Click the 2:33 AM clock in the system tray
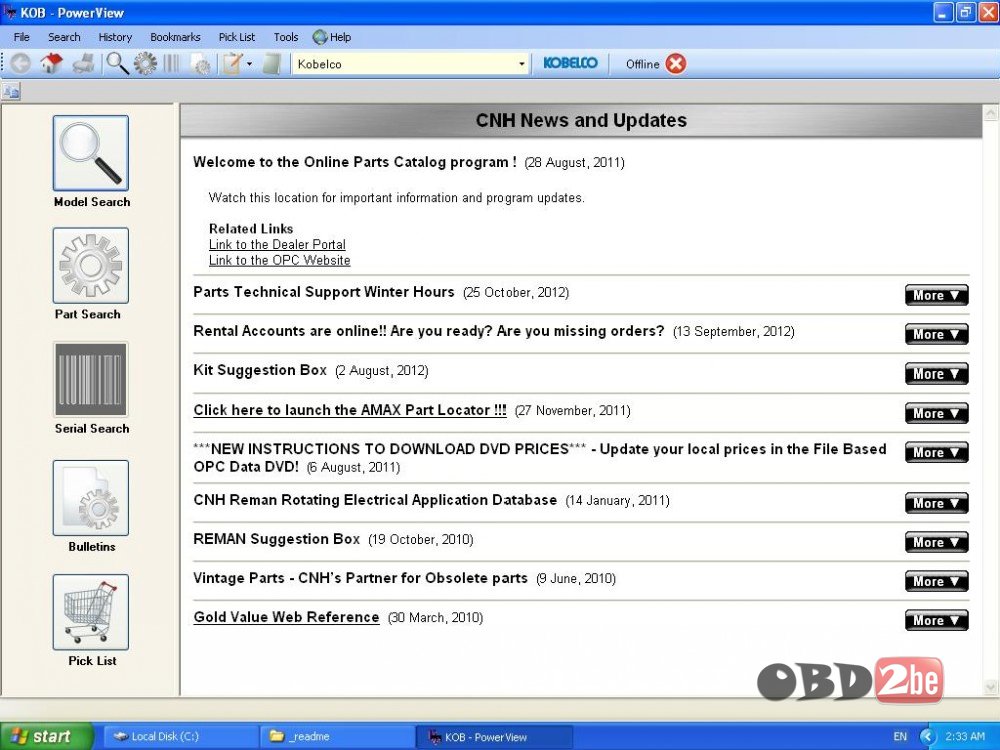The image size is (1000, 750). coord(965,737)
